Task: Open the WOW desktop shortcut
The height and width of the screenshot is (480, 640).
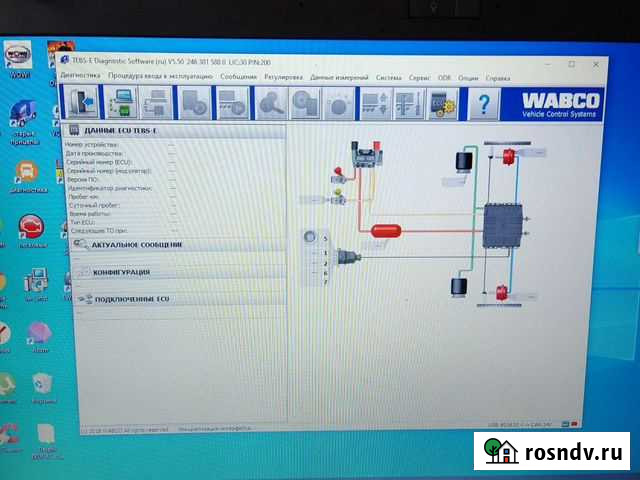Action: point(18,60)
